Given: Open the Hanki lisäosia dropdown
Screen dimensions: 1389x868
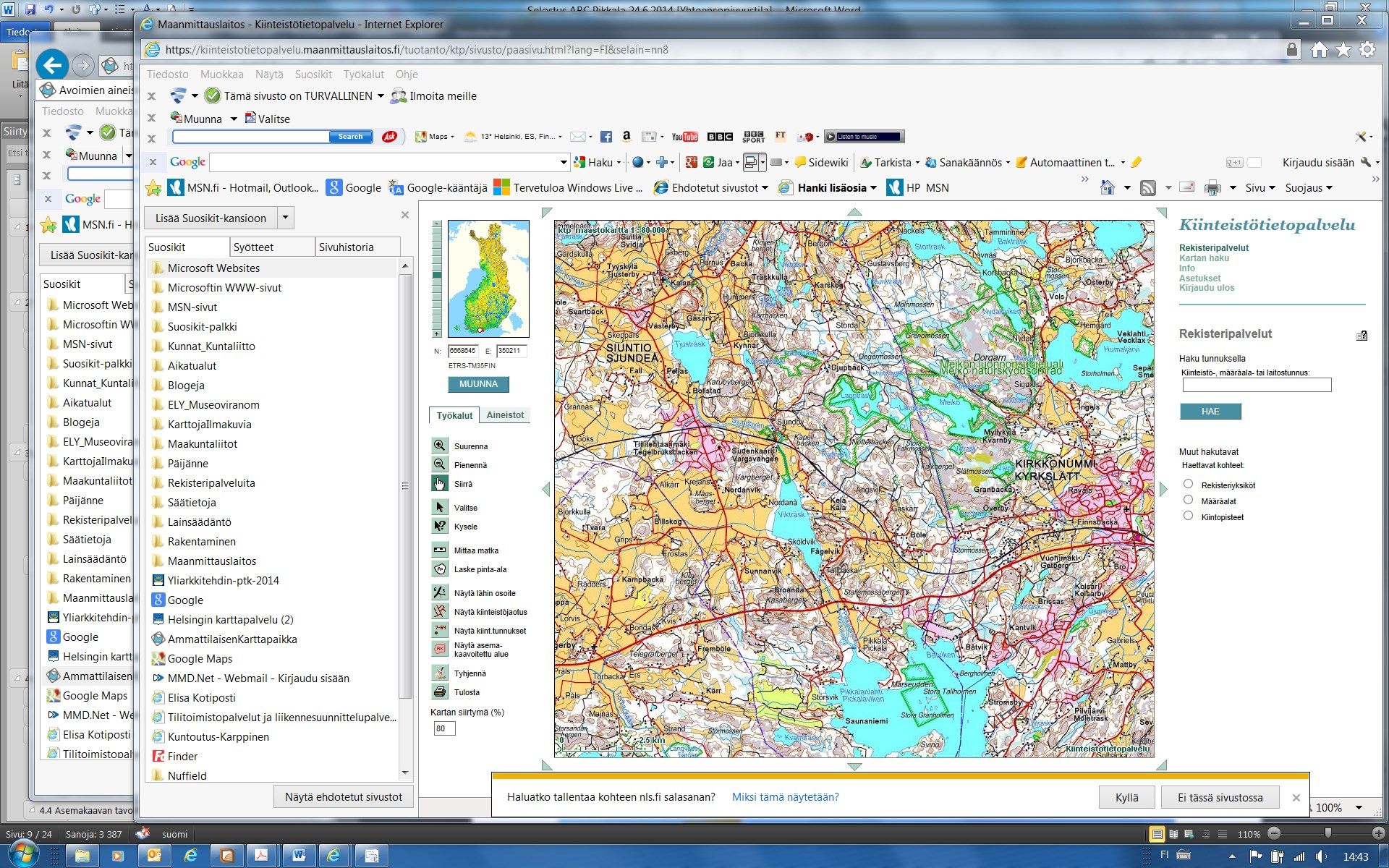Looking at the screenshot, I should pyautogui.click(x=873, y=188).
